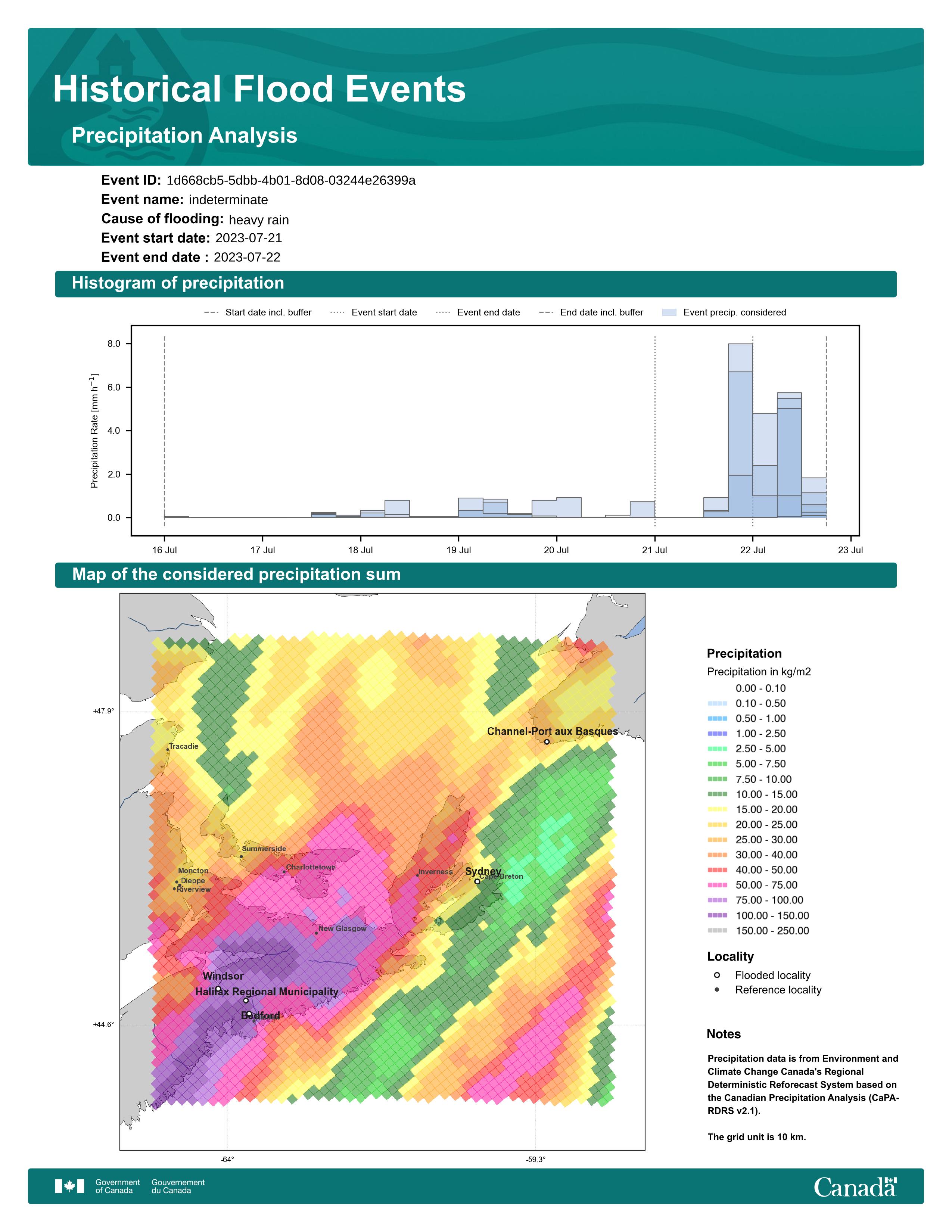Image resolution: width=952 pixels, height=1232 pixels.
Task: Click the Sydney flooded locality marker
Action: tap(477, 881)
